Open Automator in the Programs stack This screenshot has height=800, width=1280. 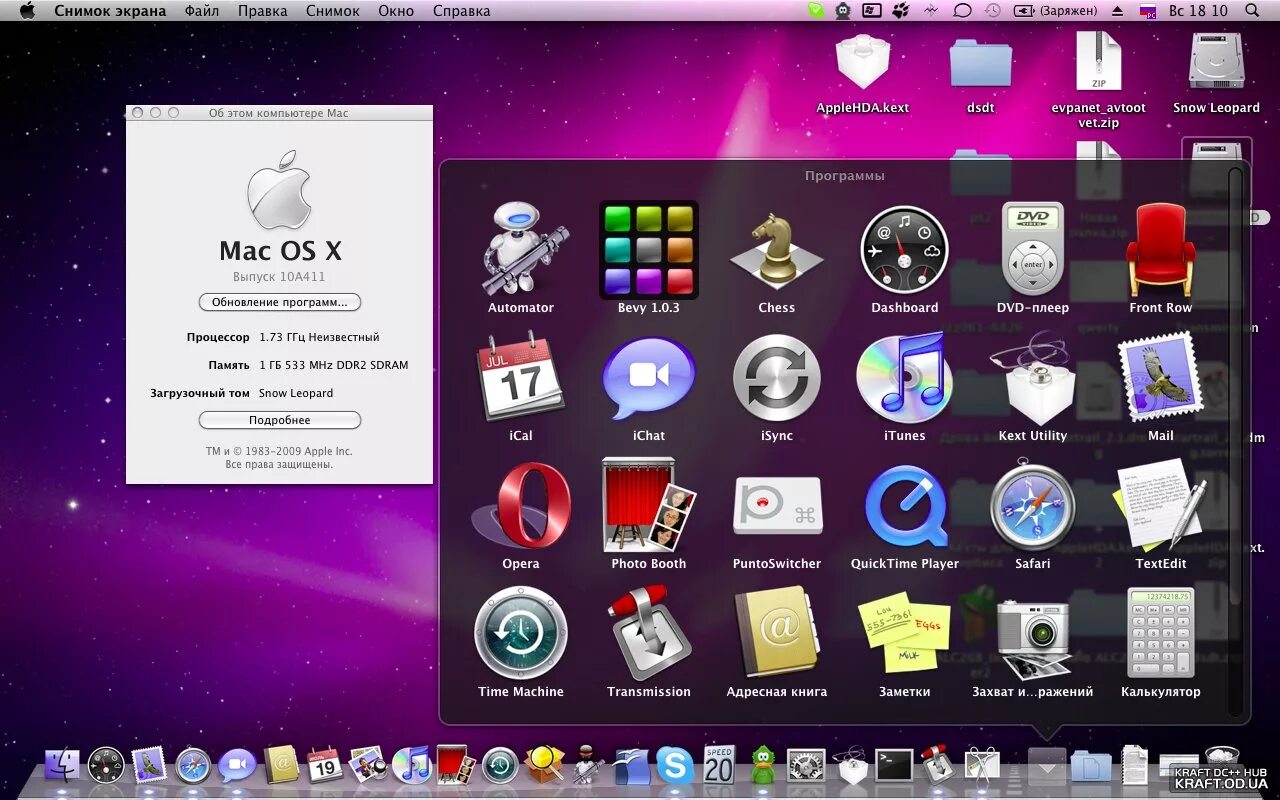(x=521, y=250)
